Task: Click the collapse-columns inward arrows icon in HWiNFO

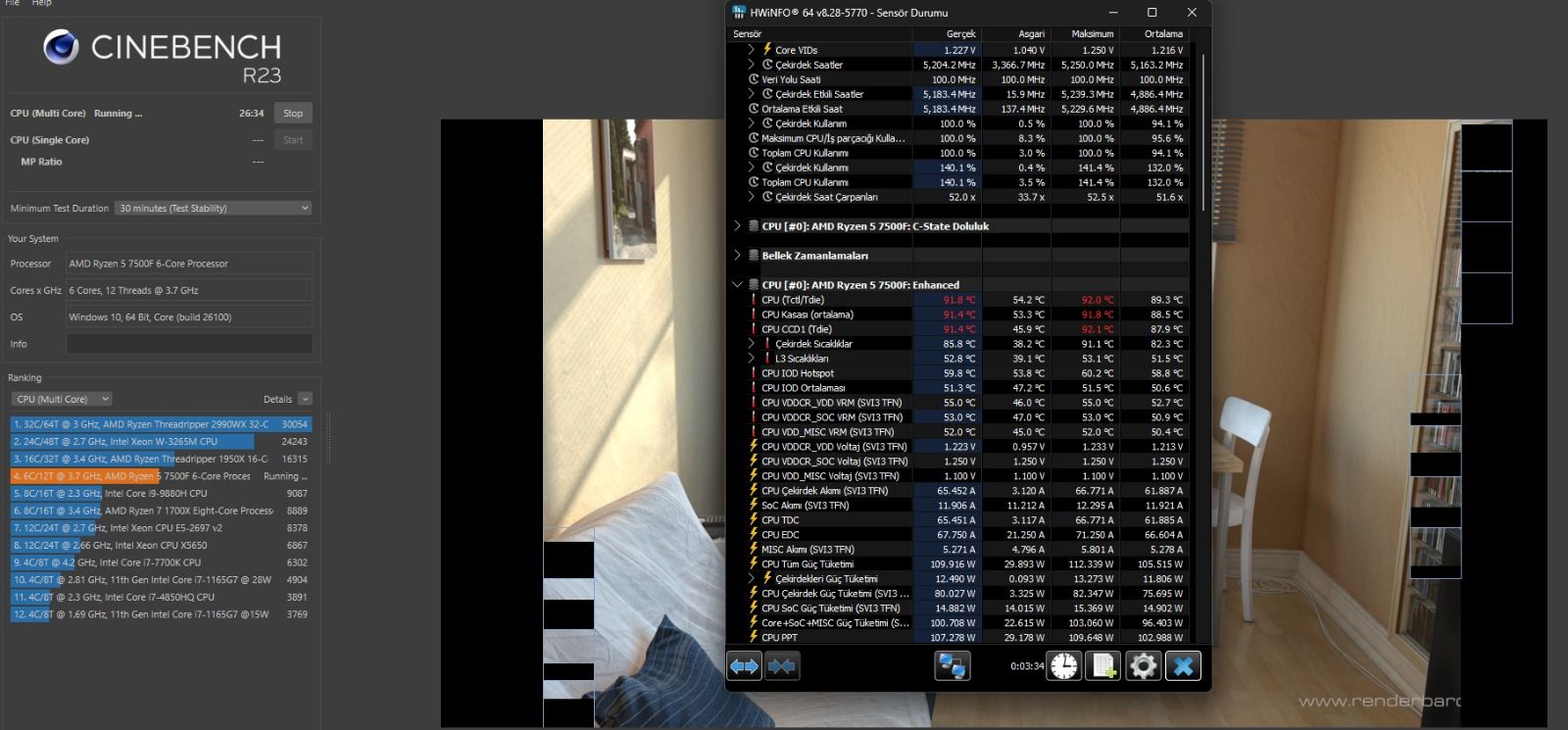Action: tap(782, 666)
